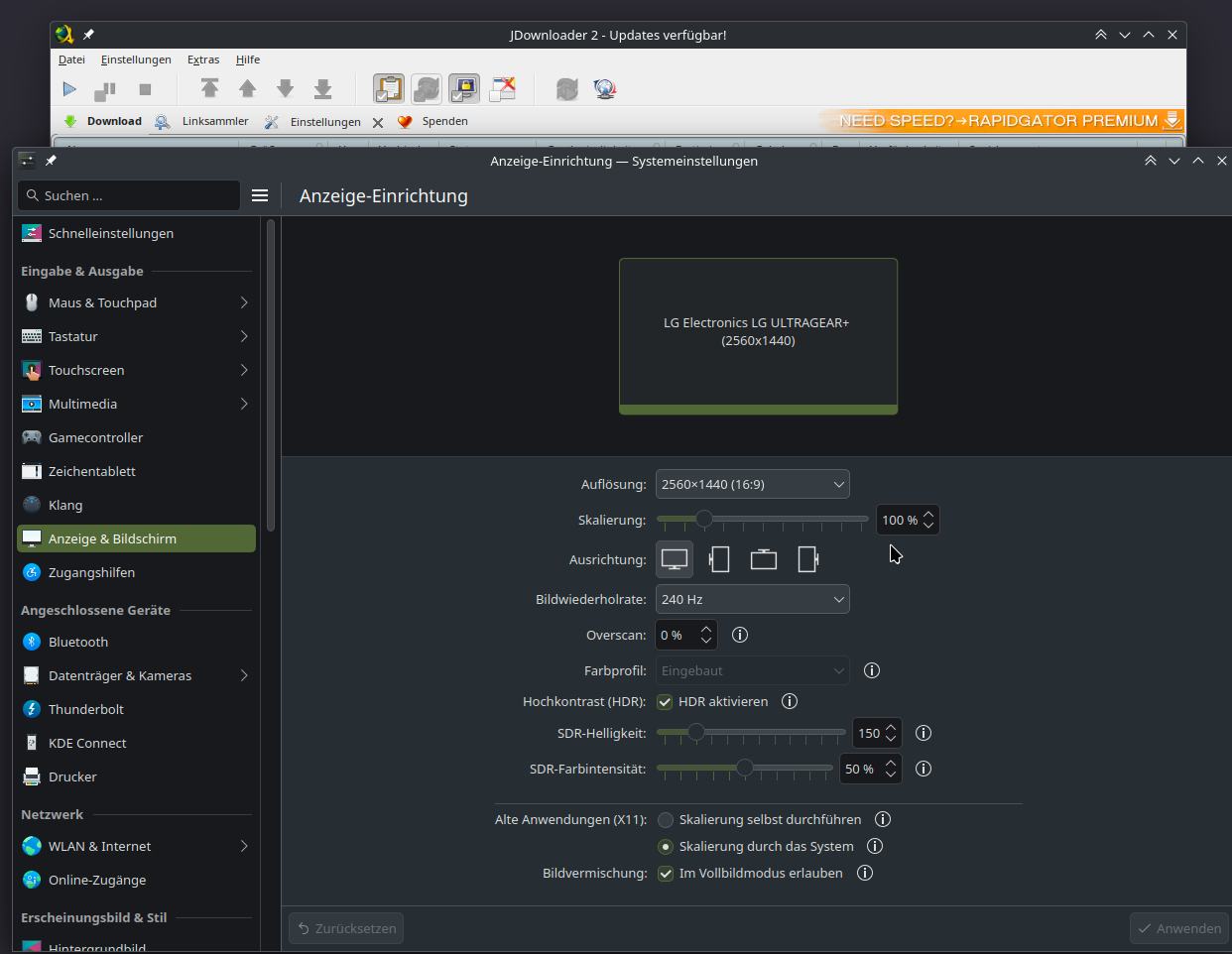
Task: Toggle clipboard monitoring in JDownloader
Action: 389,89
